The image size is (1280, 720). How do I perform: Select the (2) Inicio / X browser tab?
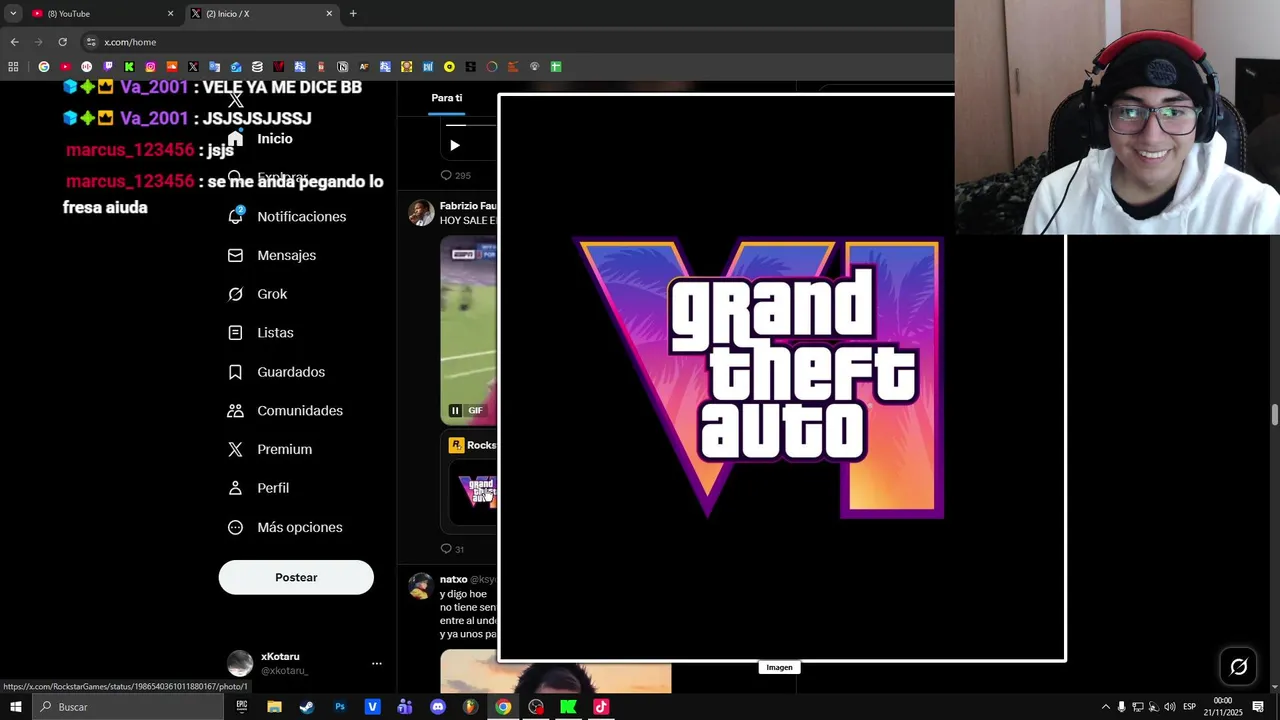[263, 14]
